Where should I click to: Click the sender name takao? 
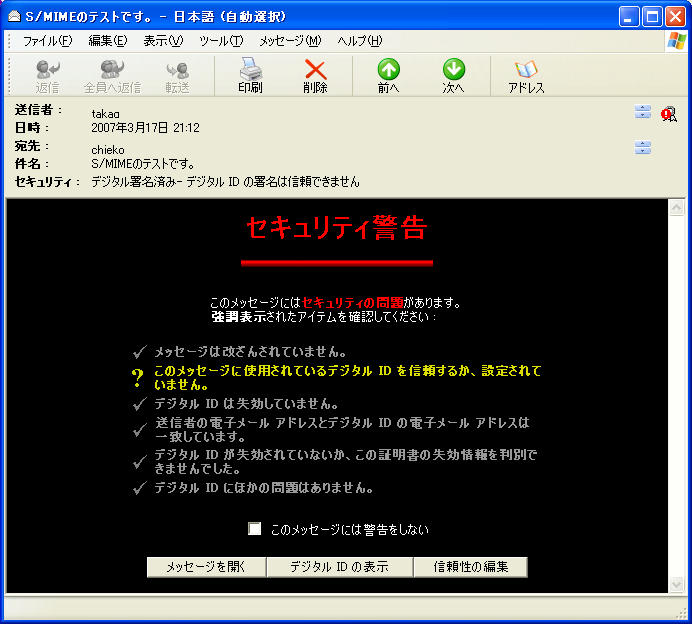(x=105, y=114)
